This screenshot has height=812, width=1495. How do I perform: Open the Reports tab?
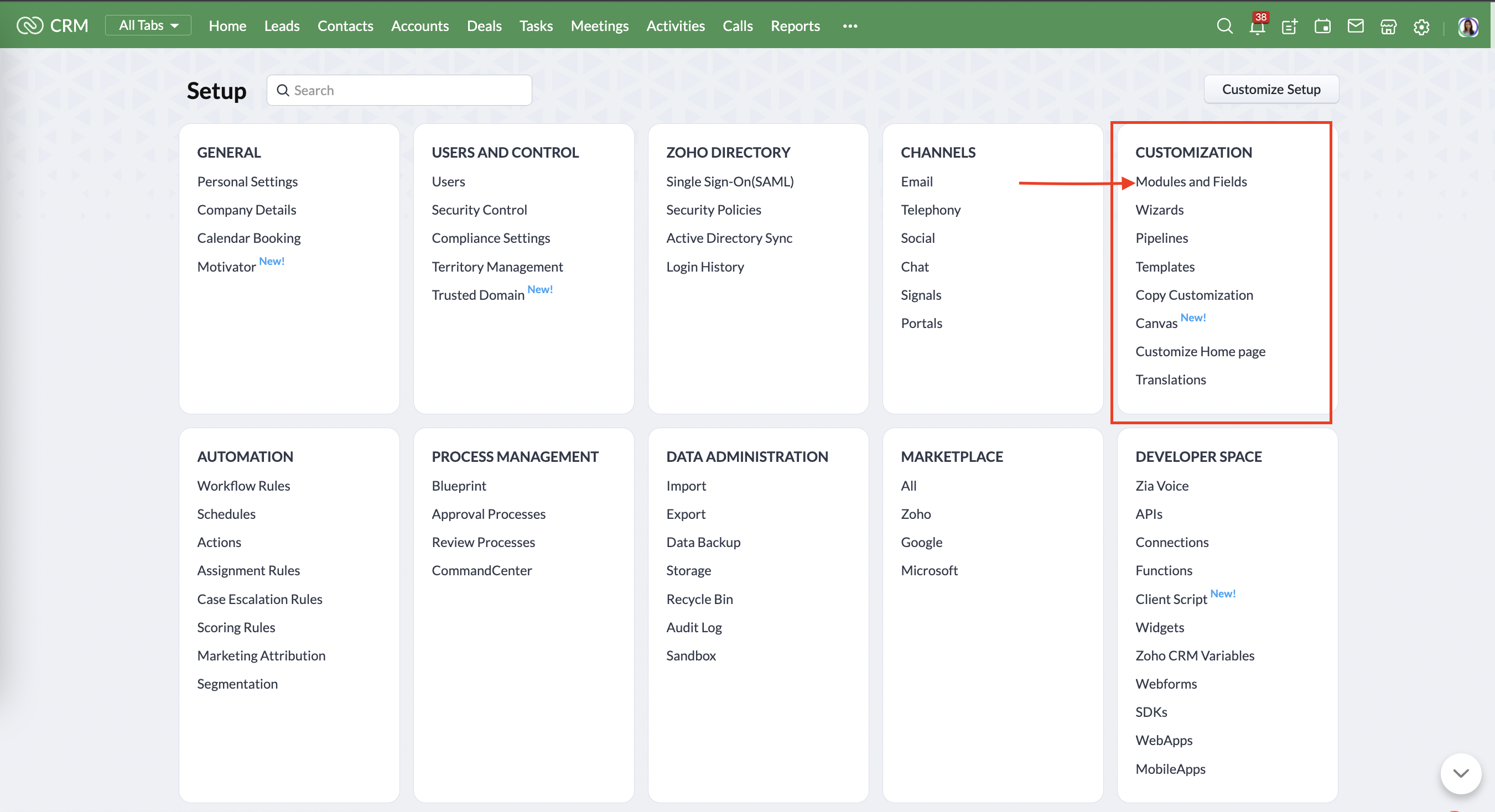795,25
